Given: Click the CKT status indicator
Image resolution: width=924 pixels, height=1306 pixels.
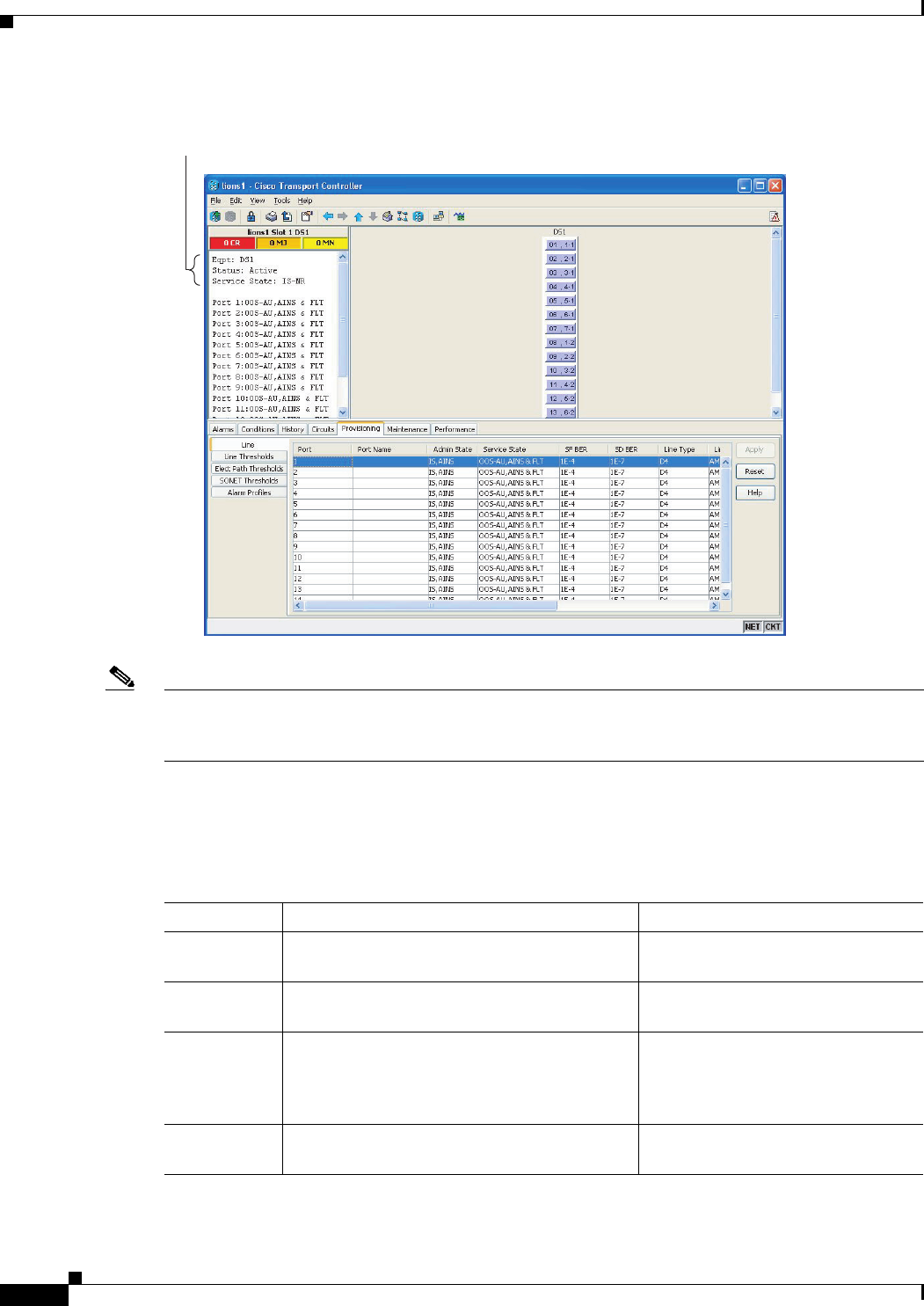Looking at the screenshot, I should click(773, 627).
